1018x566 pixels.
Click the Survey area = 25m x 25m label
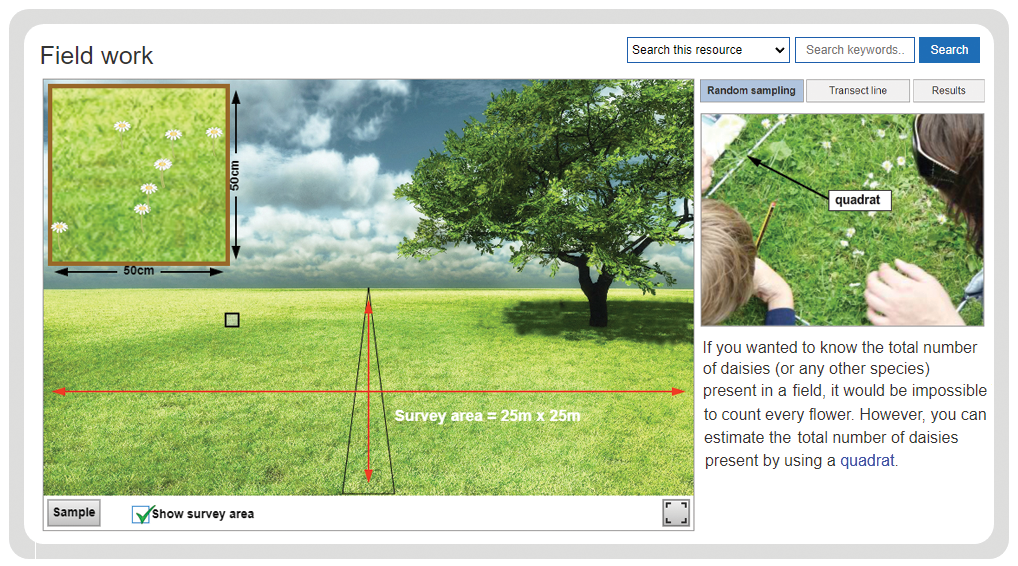[x=487, y=416]
